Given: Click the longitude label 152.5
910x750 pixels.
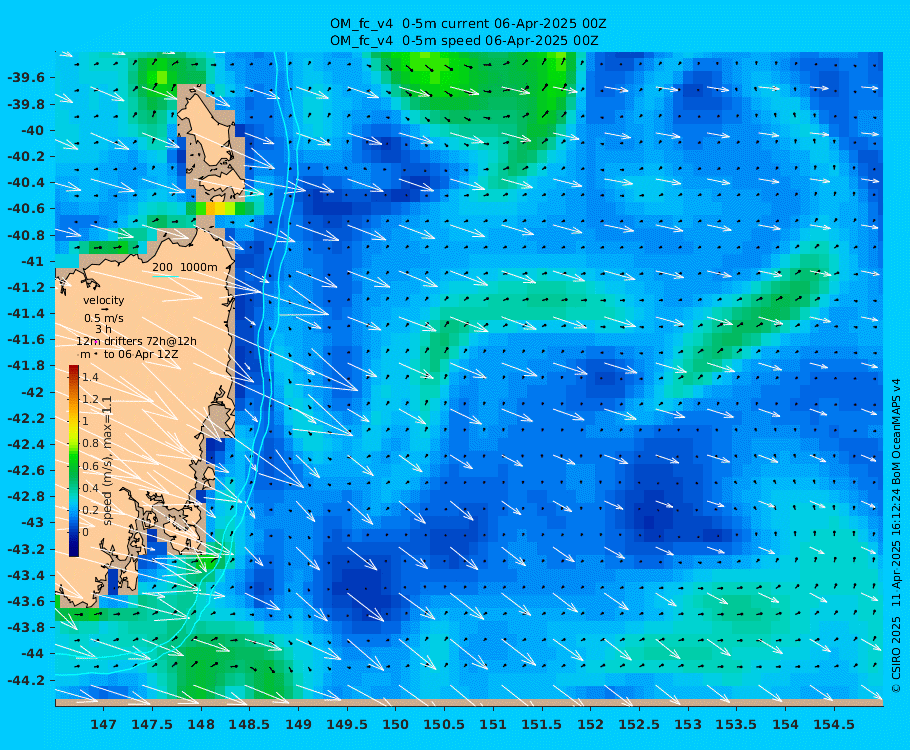Looking at the screenshot, I should pos(639,724).
